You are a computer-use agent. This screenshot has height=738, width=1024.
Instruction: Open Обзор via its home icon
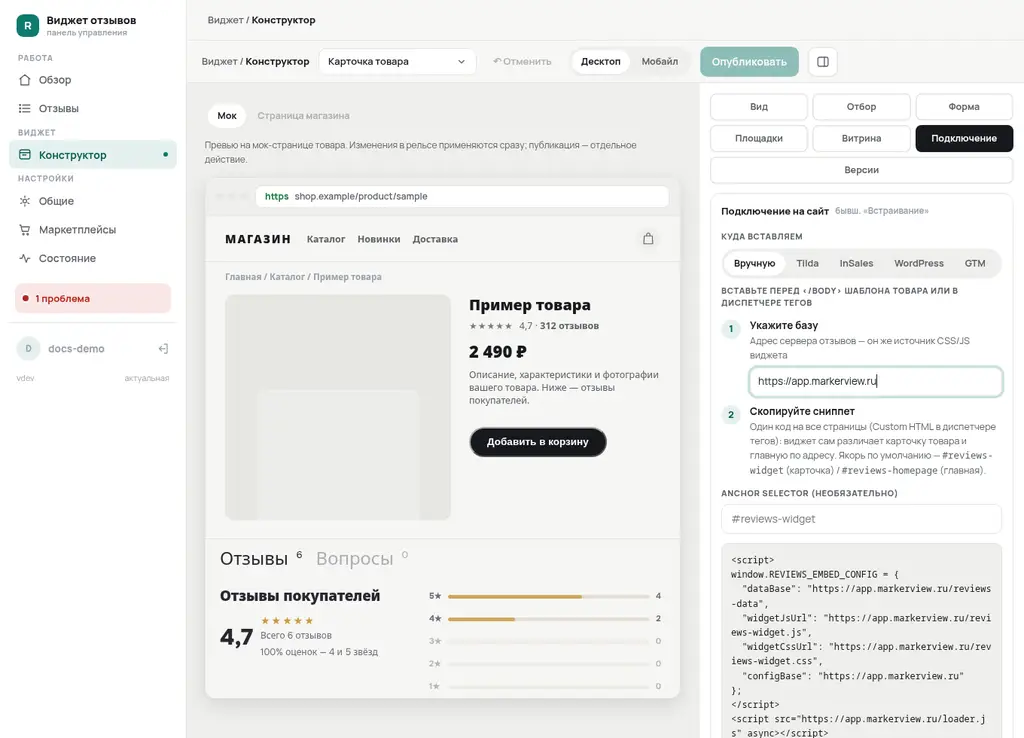(x=25, y=80)
